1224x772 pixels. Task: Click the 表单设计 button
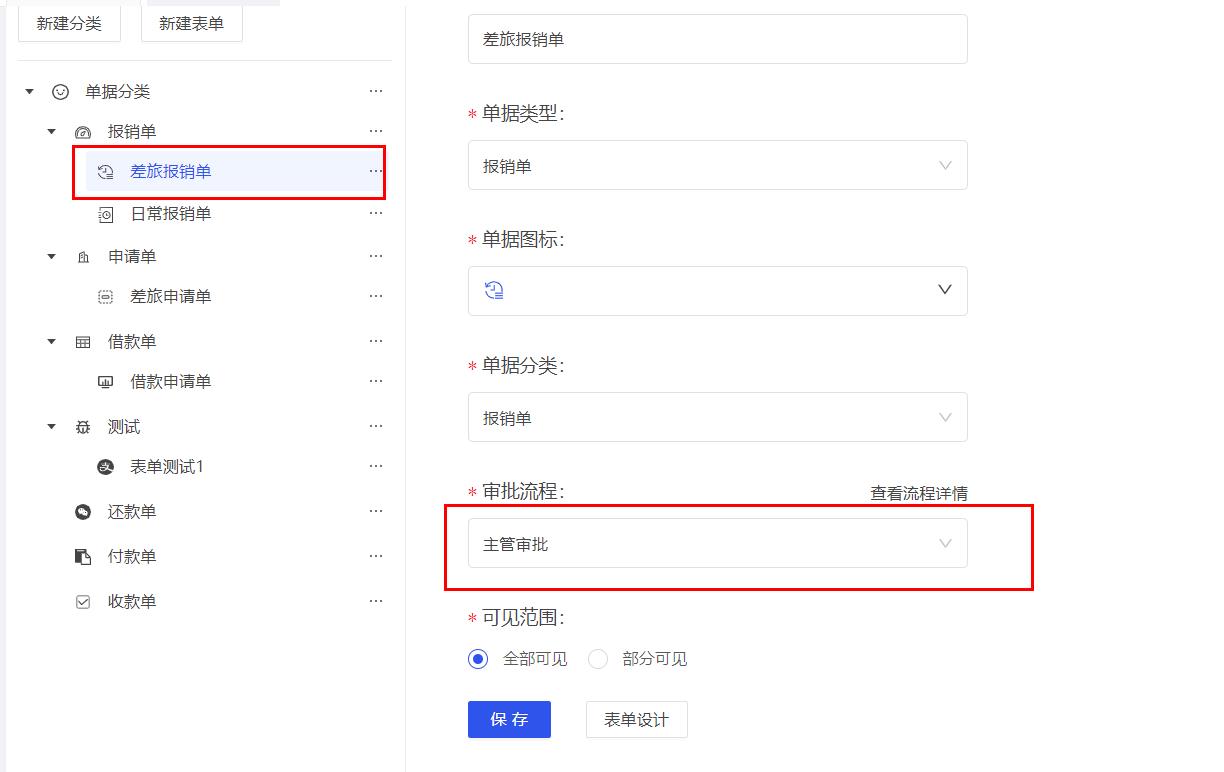click(636, 719)
